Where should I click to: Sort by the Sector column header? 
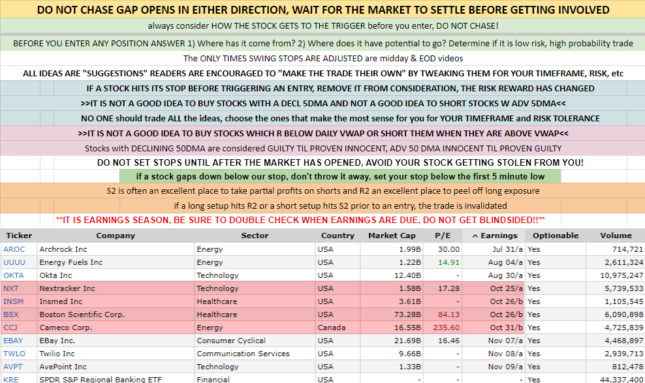coord(255,236)
